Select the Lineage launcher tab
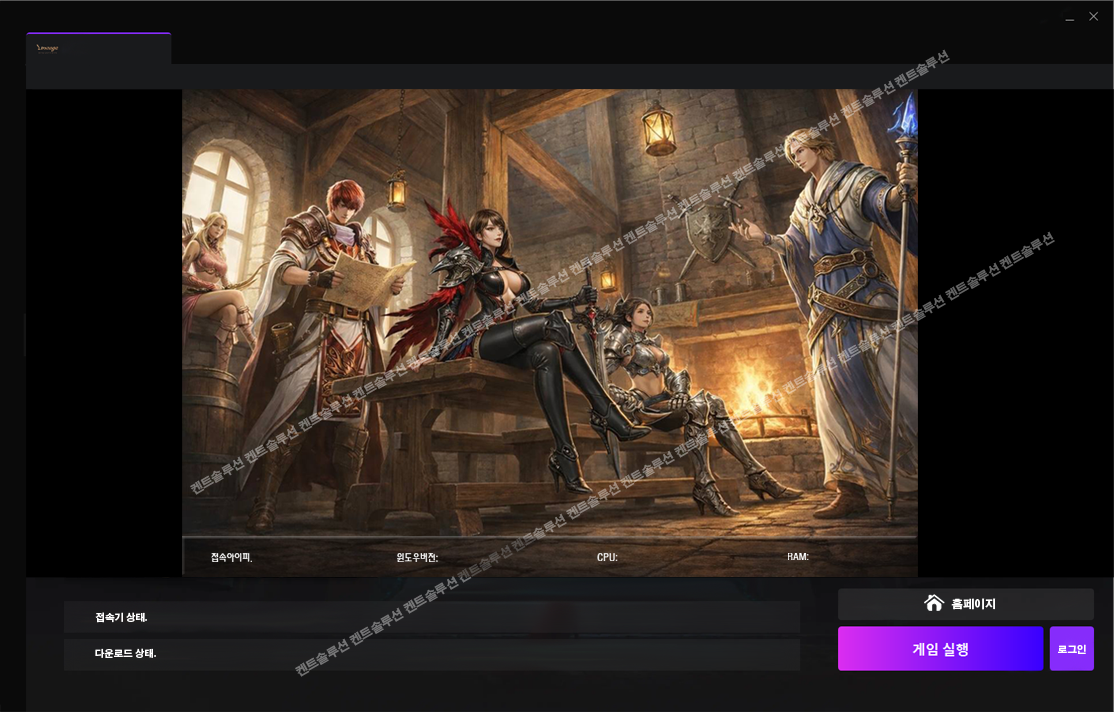This screenshot has height=712, width=1114. pyautogui.click(x=99, y=48)
